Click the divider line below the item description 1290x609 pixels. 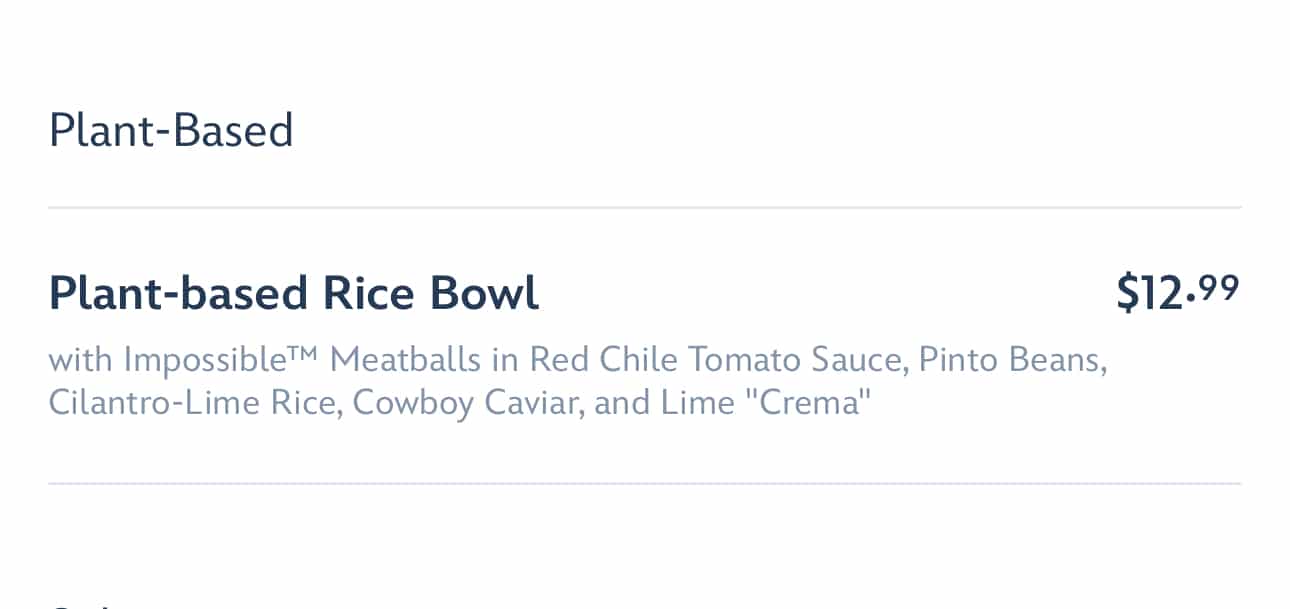pos(645,484)
